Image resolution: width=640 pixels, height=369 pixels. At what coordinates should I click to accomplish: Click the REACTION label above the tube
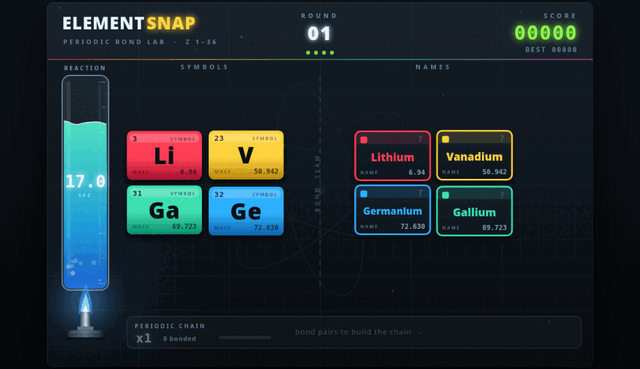tap(84, 68)
